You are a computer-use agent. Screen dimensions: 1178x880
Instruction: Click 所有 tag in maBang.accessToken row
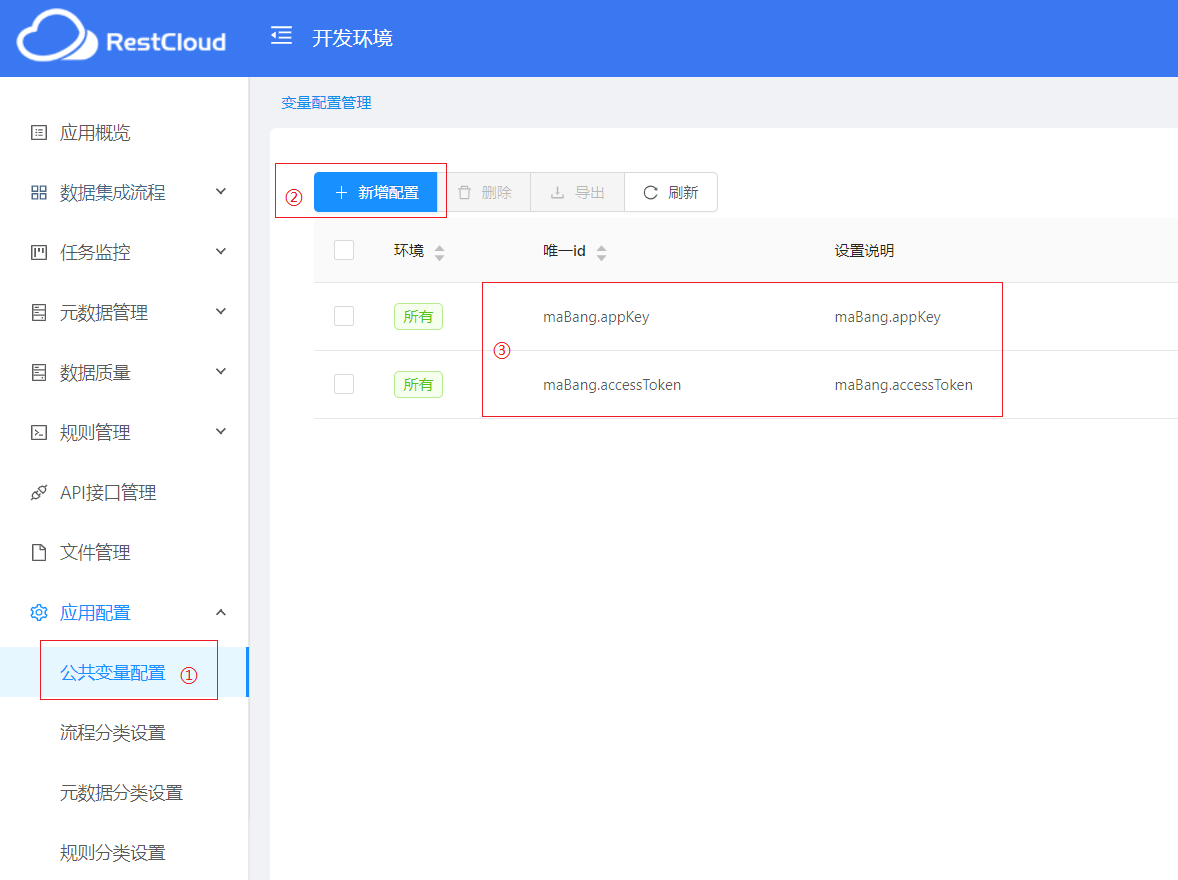pos(418,384)
